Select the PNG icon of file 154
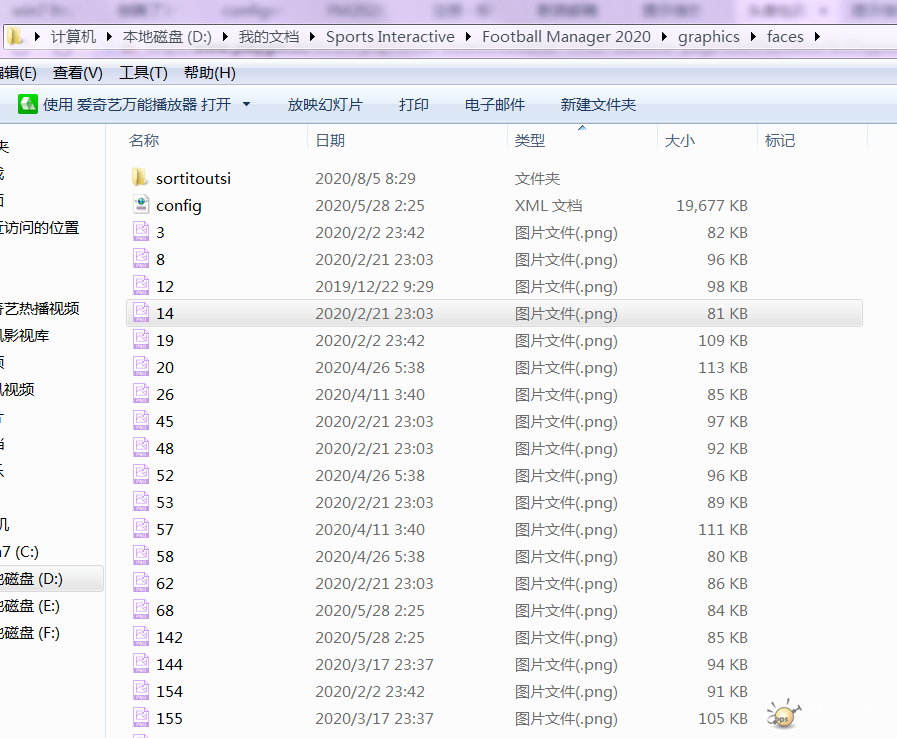The width and height of the screenshot is (897, 738). coord(141,691)
